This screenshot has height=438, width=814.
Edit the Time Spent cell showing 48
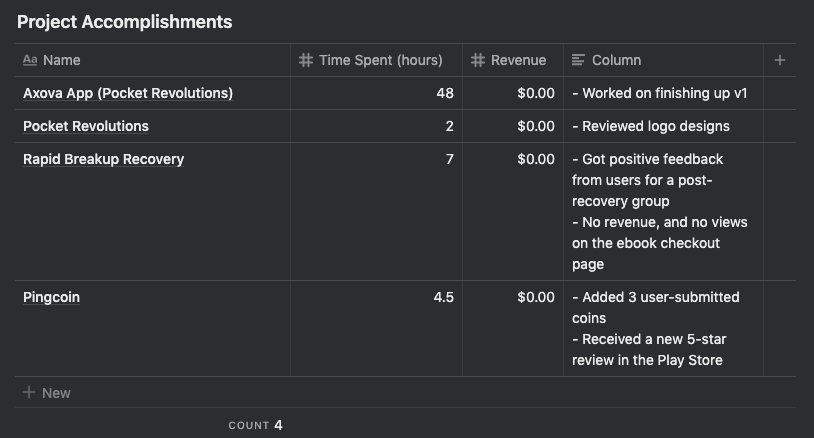tap(376, 93)
